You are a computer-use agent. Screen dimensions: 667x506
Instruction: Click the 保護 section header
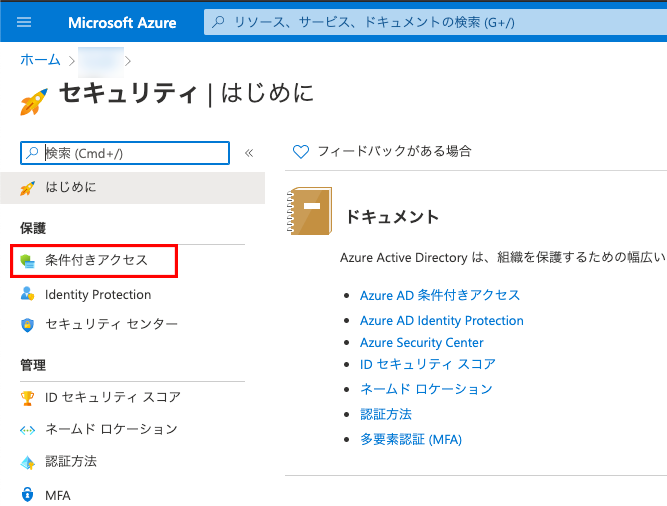point(33,229)
